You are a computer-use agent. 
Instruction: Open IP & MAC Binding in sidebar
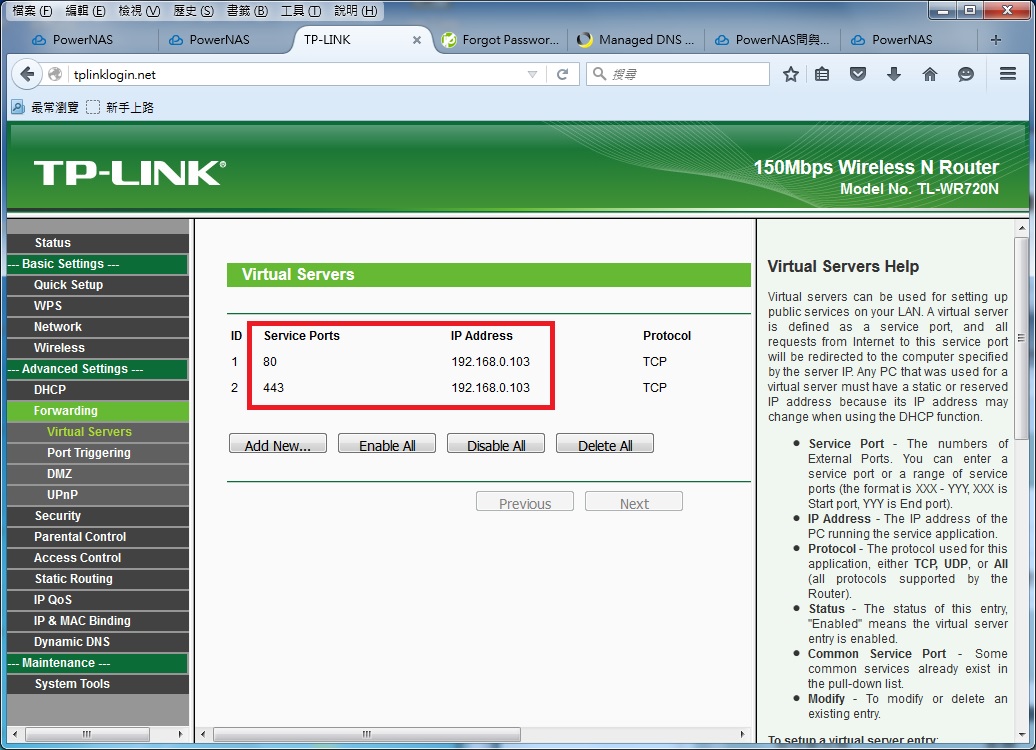tap(98, 620)
